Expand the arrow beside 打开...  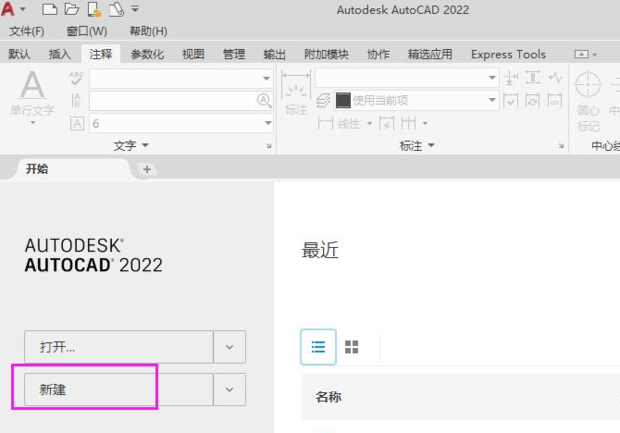tap(229, 347)
